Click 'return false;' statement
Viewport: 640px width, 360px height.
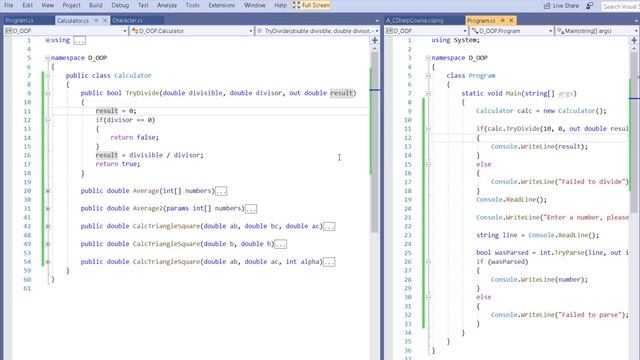(134, 138)
